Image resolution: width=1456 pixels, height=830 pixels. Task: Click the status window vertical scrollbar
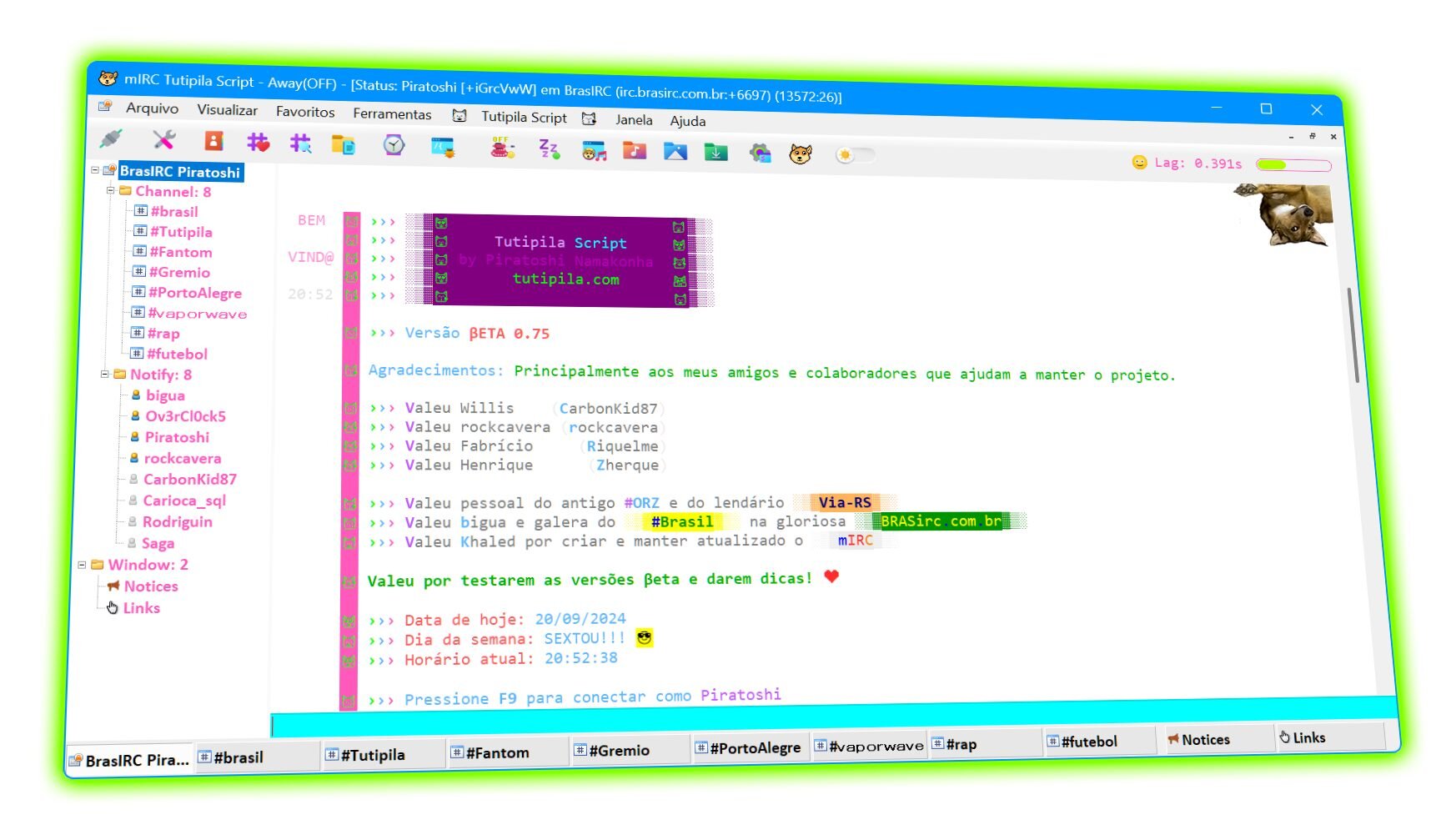[x=1353, y=334]
